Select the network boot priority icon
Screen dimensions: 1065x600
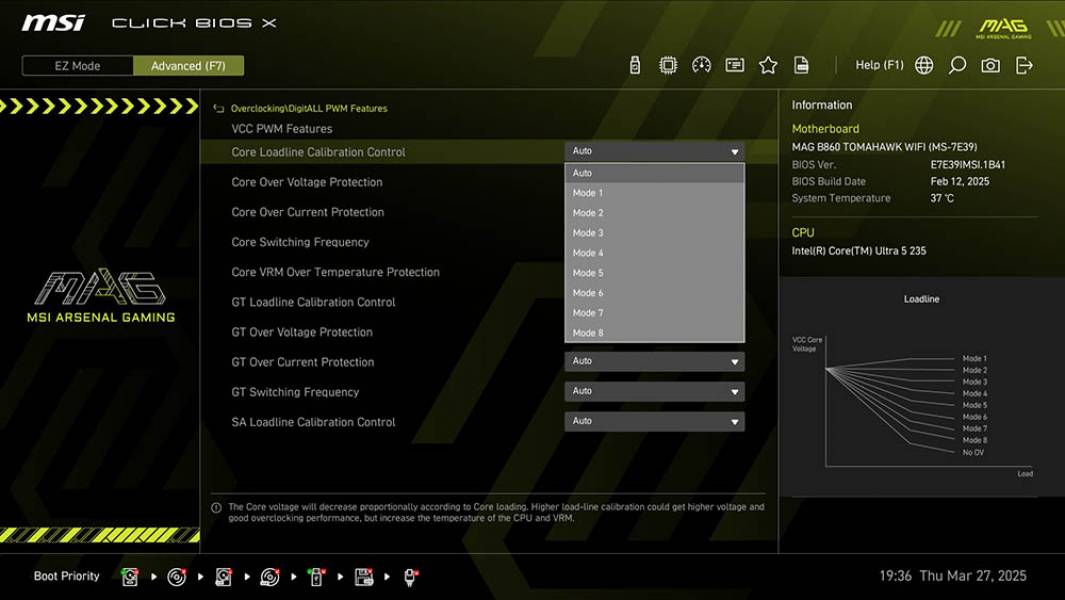(x=410, y=577)
